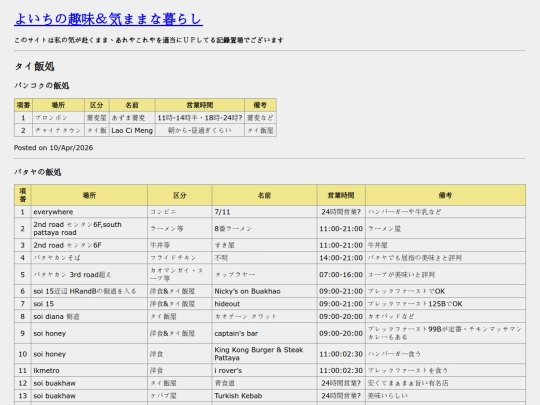Screen dimensions: 540x405
Task: Click the 'Turkish Kebab' name cell
Action: pyautogui.click(x=264, y=396)
